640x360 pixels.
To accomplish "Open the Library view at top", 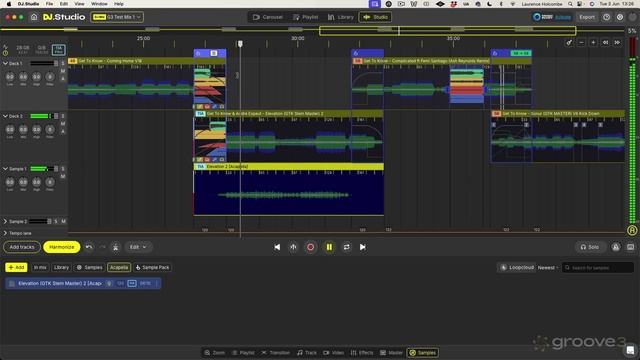I will pyautogui.click(x=340, y=17).
